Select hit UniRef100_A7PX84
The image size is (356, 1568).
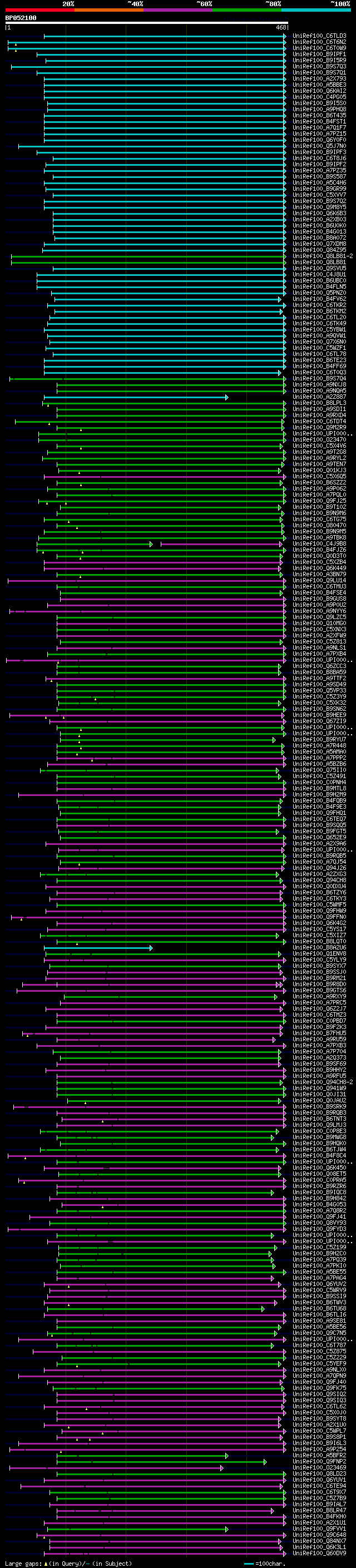[319, 654]
